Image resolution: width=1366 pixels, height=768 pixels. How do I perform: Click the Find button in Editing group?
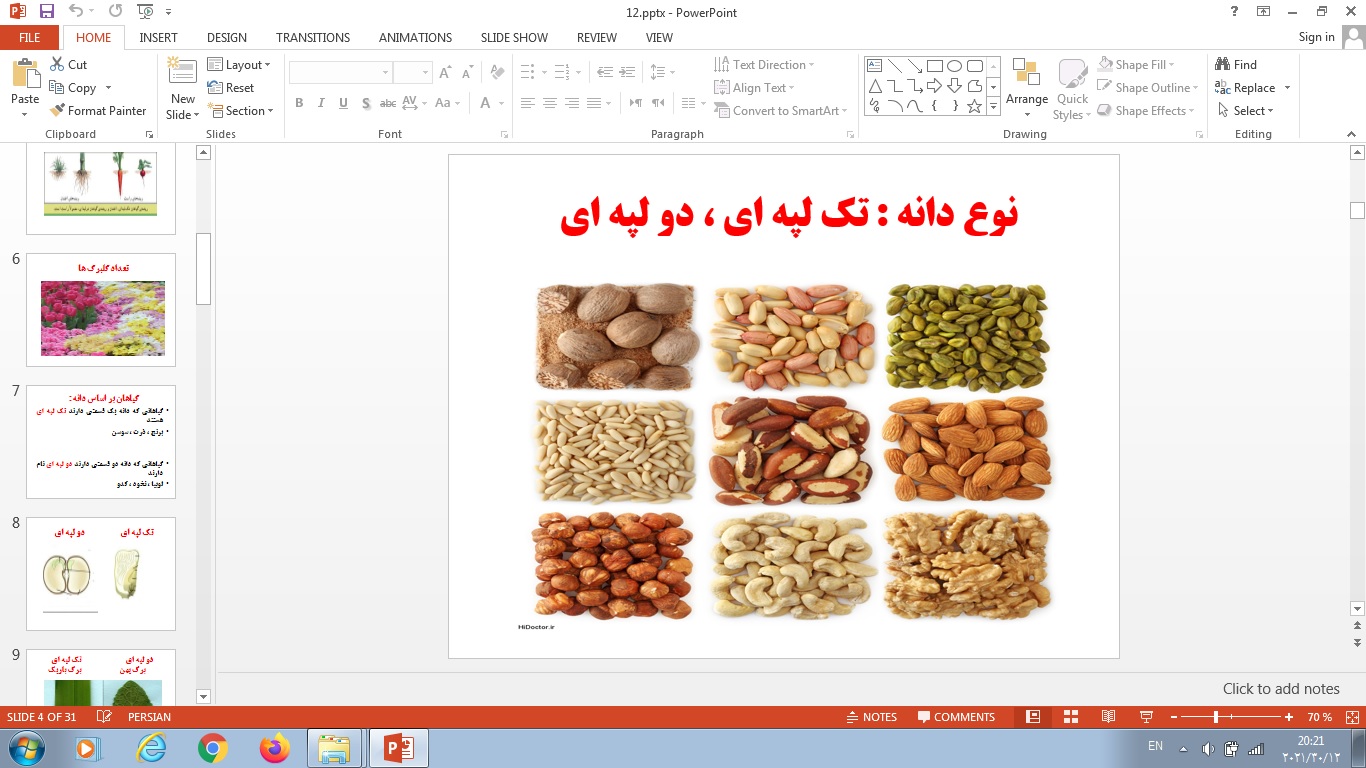point(1236,64)
